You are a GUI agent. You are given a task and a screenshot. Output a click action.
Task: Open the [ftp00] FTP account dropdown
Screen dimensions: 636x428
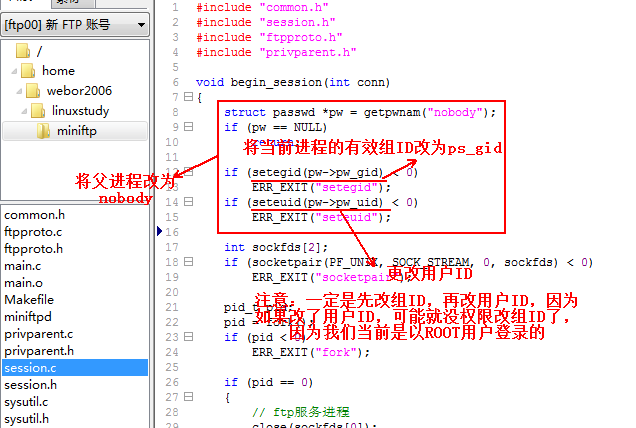(75, 25)
